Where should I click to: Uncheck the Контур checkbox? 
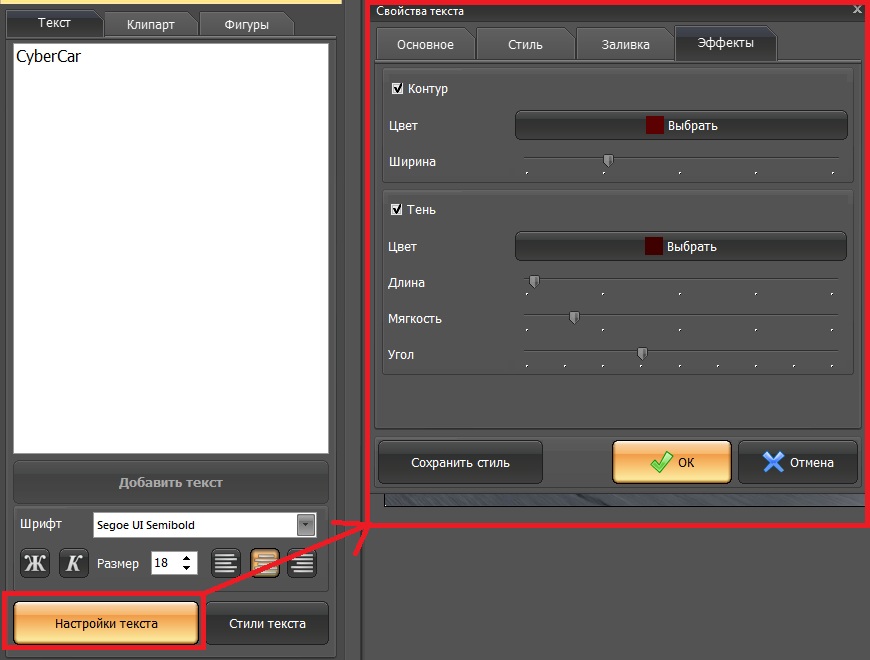(397, 88)
